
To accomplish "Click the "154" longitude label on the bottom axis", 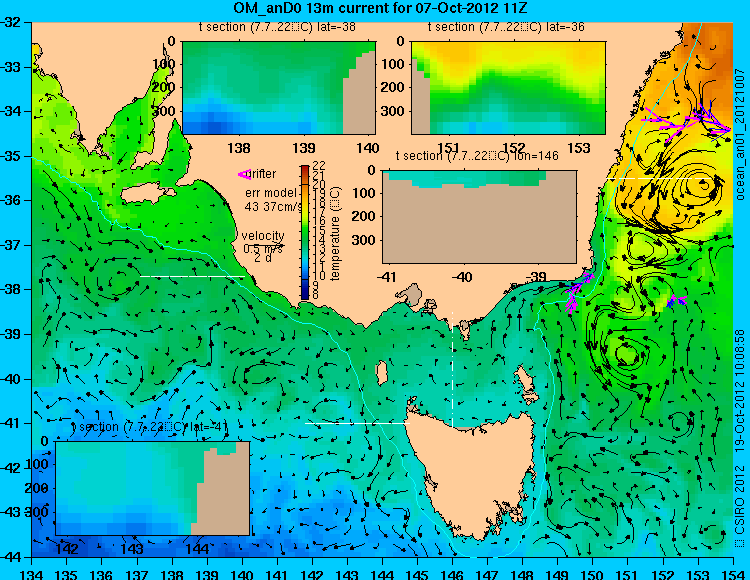I will coord(733,573).
